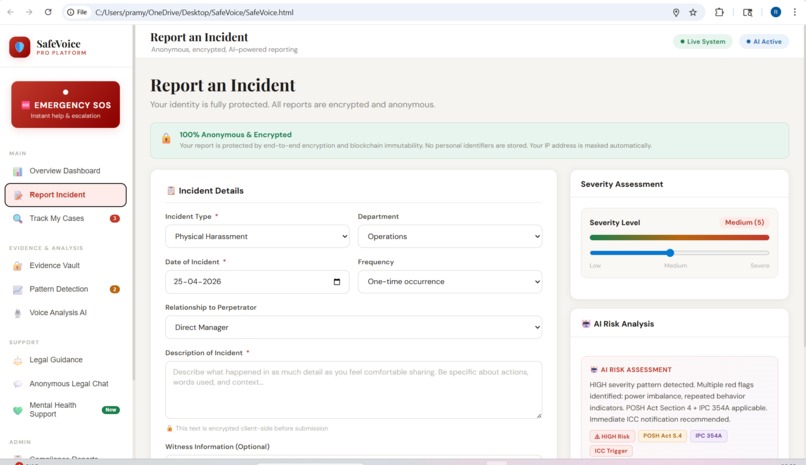Click the location pin icon in address bar
806x465 pixels.
(676, 12)
